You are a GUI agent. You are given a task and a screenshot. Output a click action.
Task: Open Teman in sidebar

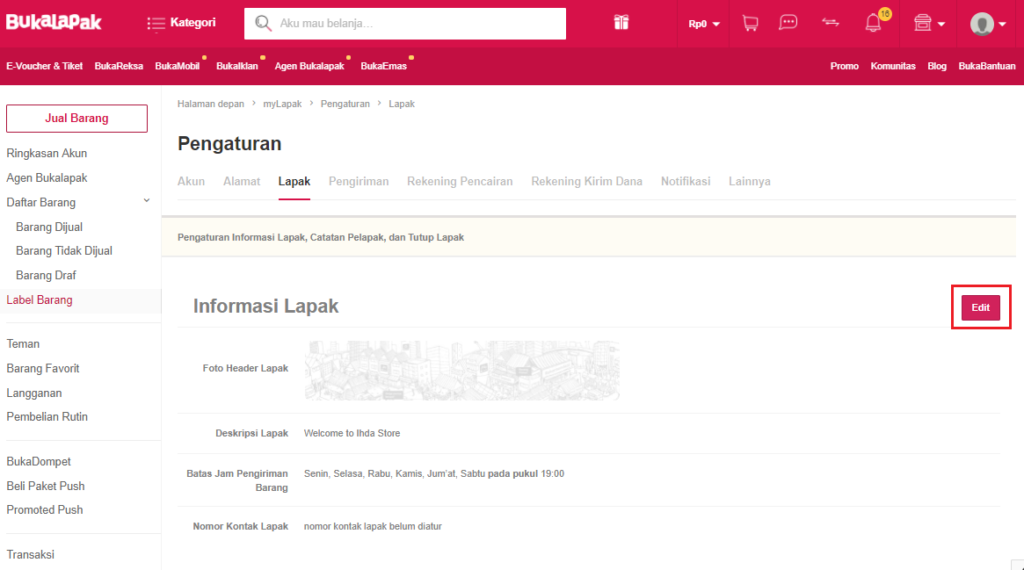tap(23, 343)
